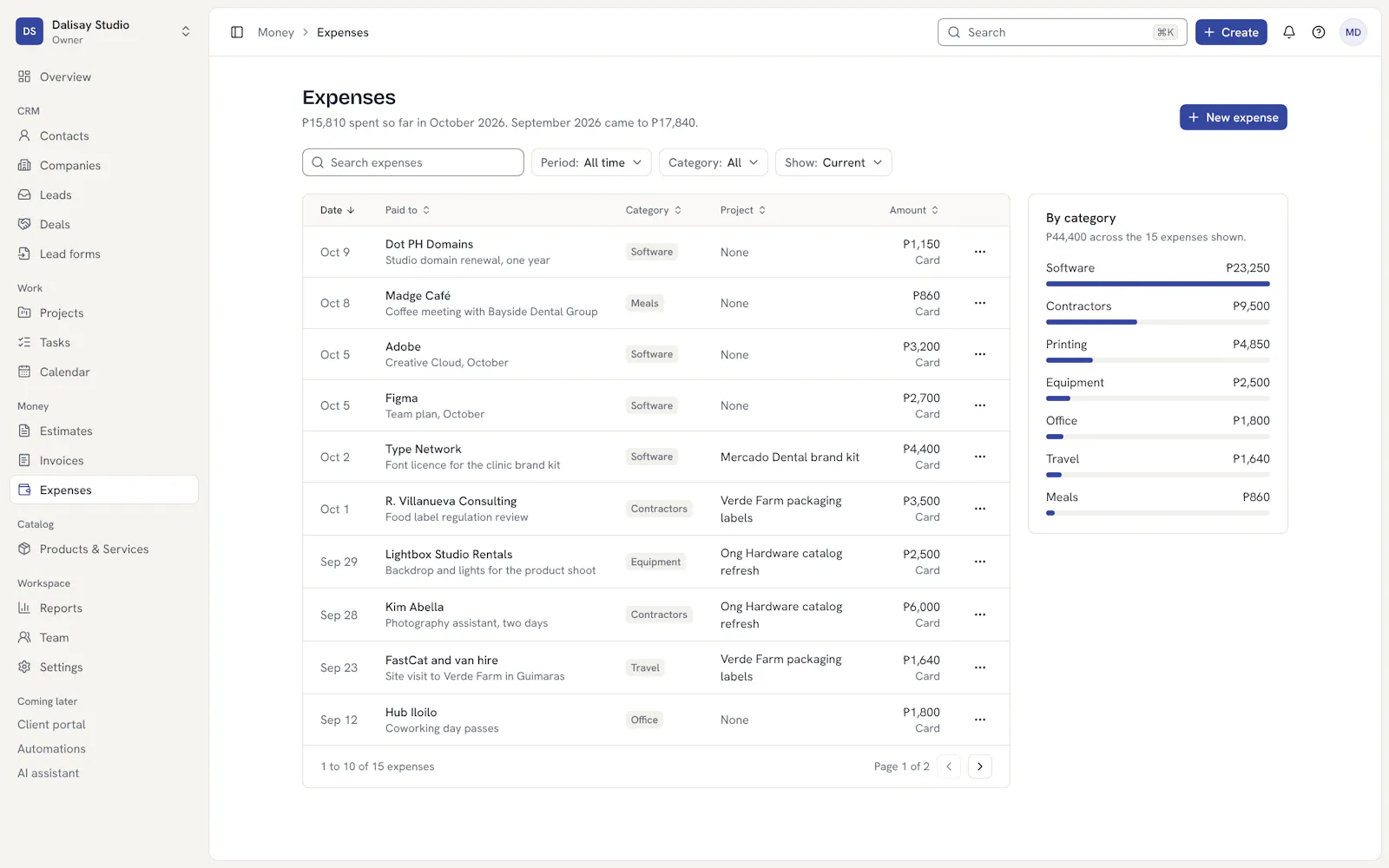Open the MD user avatar

1353,32
